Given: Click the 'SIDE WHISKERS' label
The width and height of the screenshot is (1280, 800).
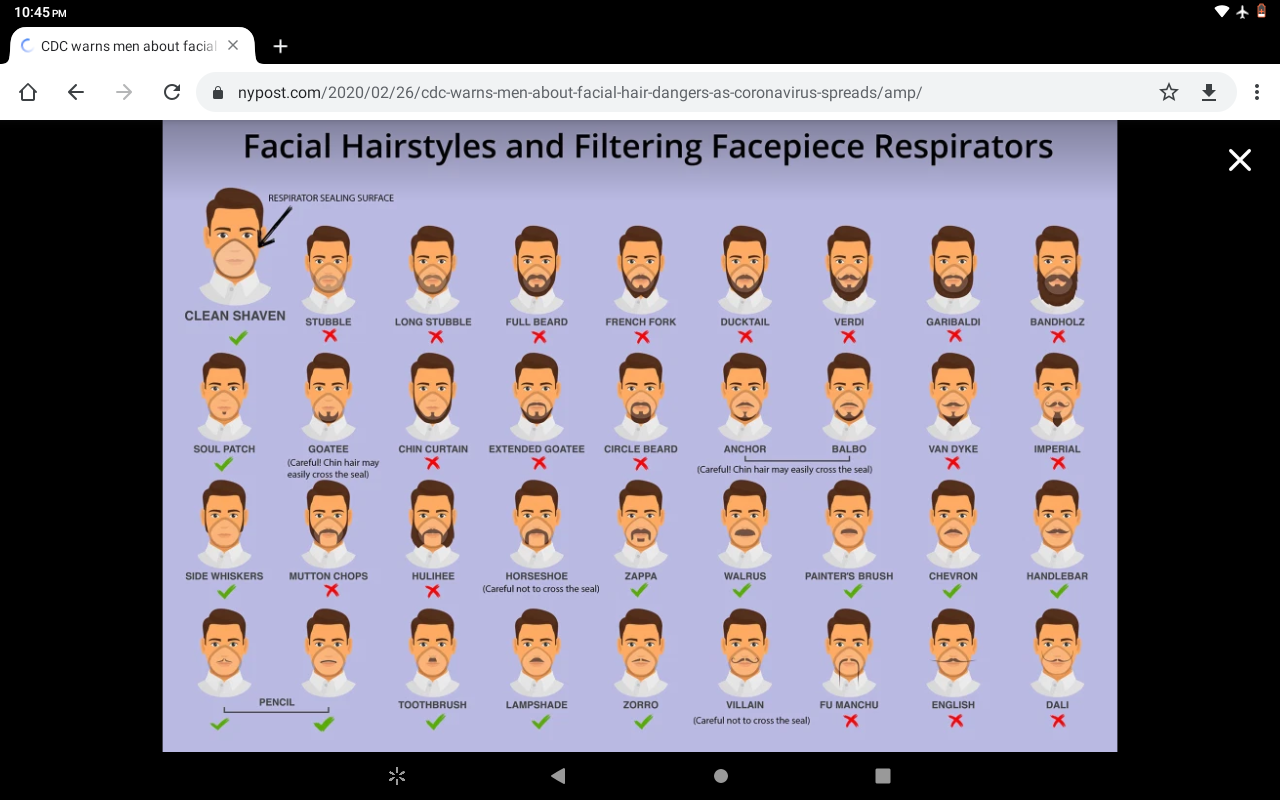Looking at the screenshot, I should click(224, 576).
